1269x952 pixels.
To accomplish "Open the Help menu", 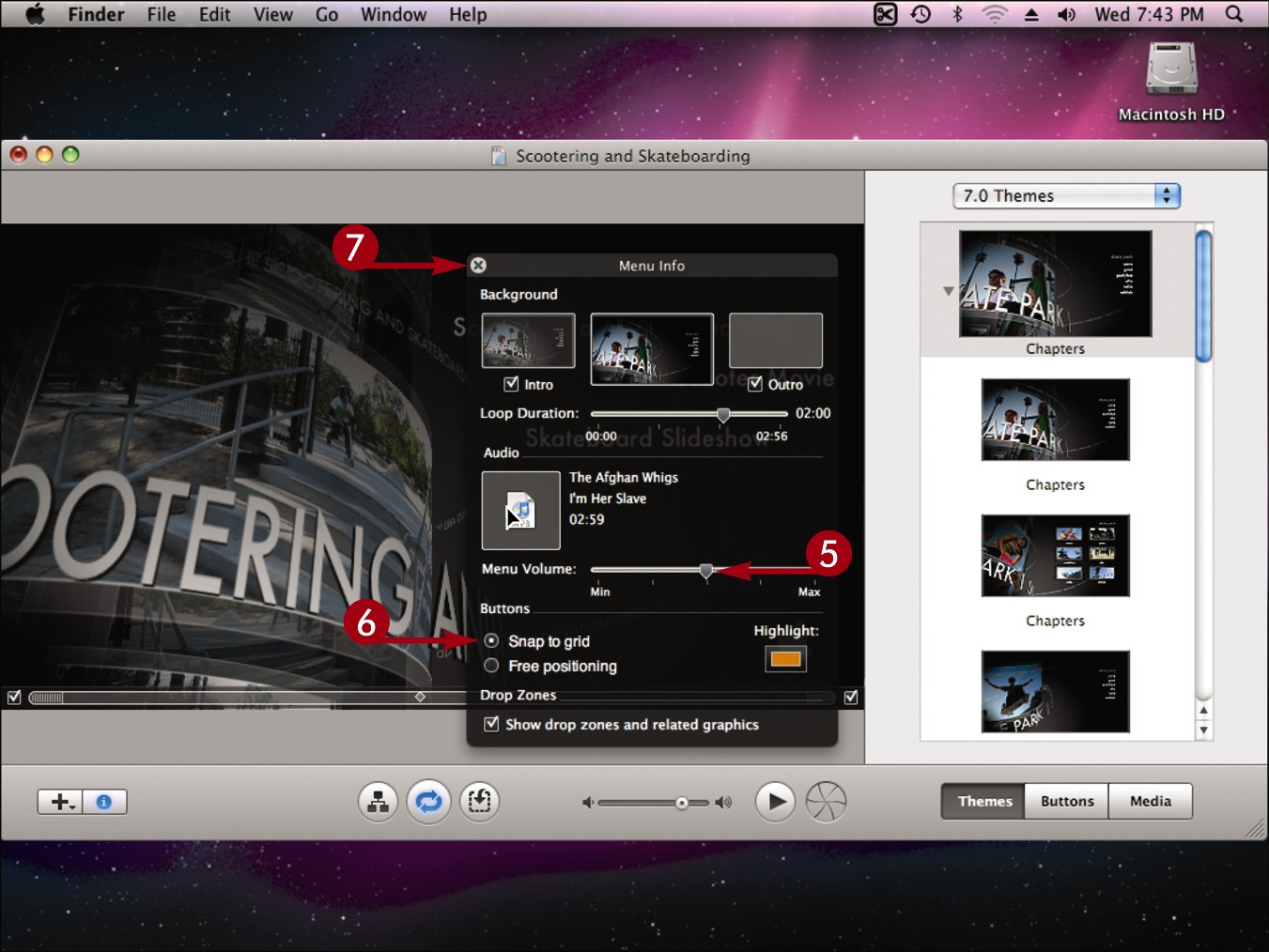I will pyautogui.click(x=468, y=14).
